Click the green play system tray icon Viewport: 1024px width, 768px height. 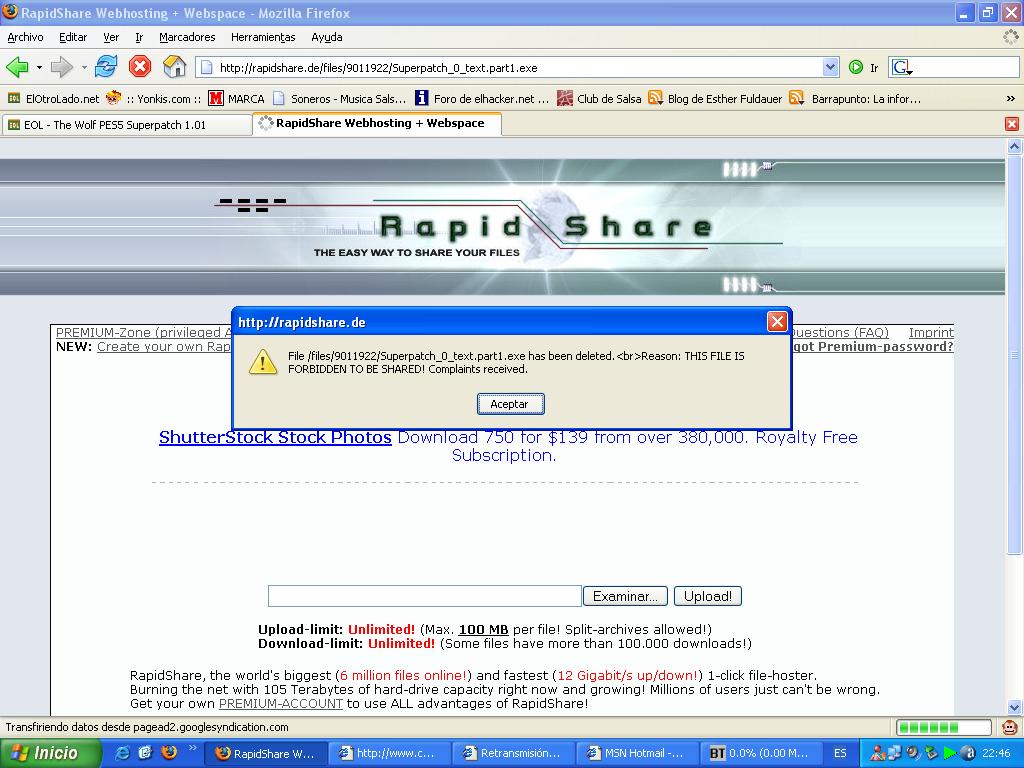[x=950, y=754]
